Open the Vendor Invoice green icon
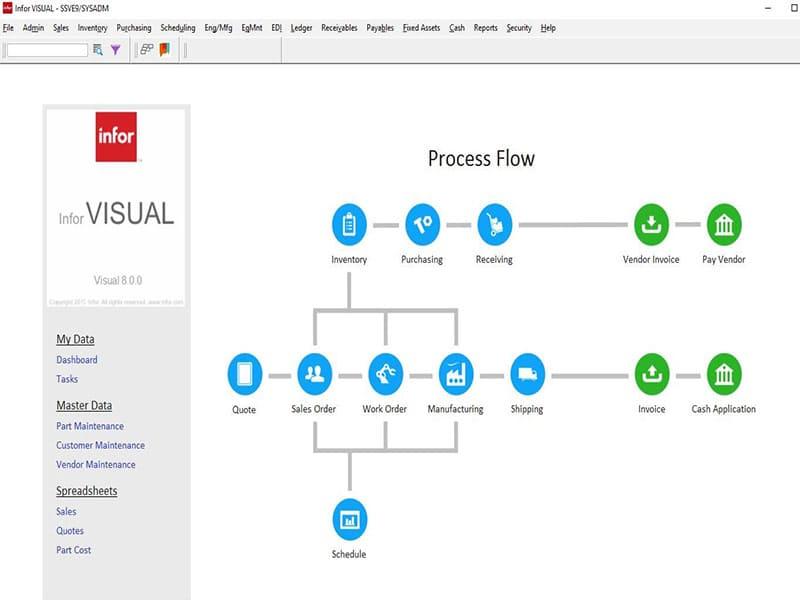This screenshot has width=800, height=600. [652, 224]
